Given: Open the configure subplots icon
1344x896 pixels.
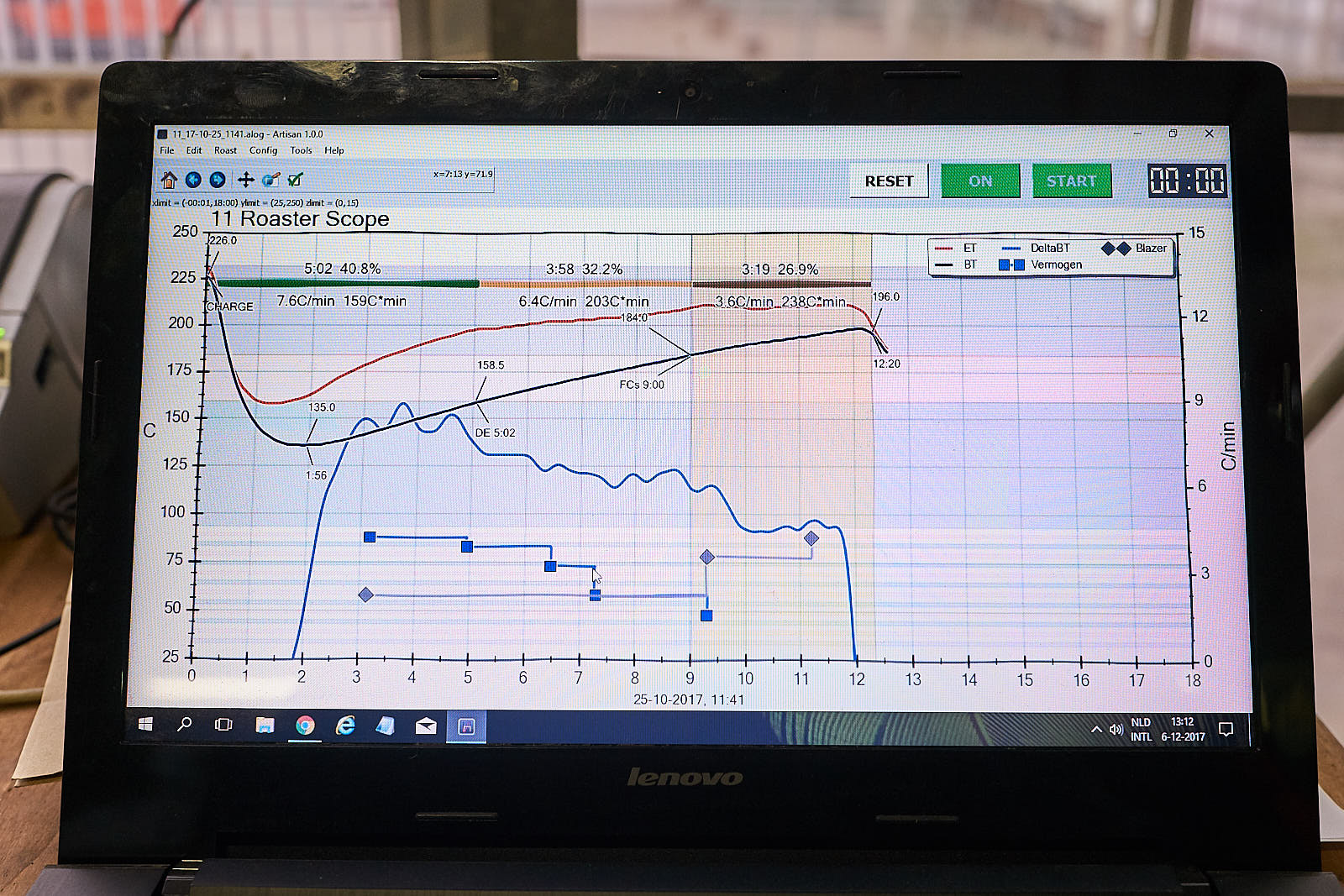Looking at the screenshot, I should click(270, 180).
